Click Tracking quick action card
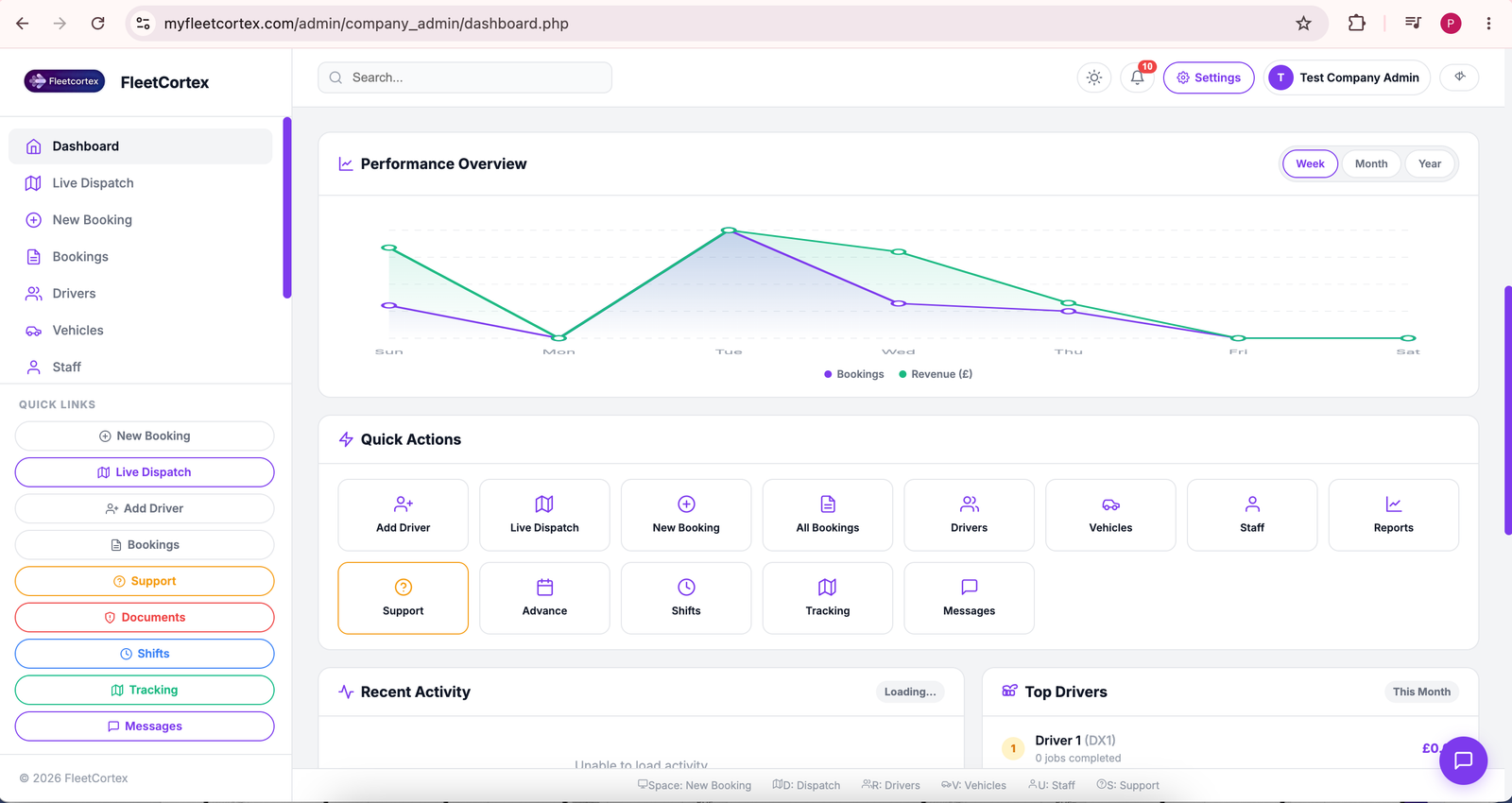 [828, 598]
